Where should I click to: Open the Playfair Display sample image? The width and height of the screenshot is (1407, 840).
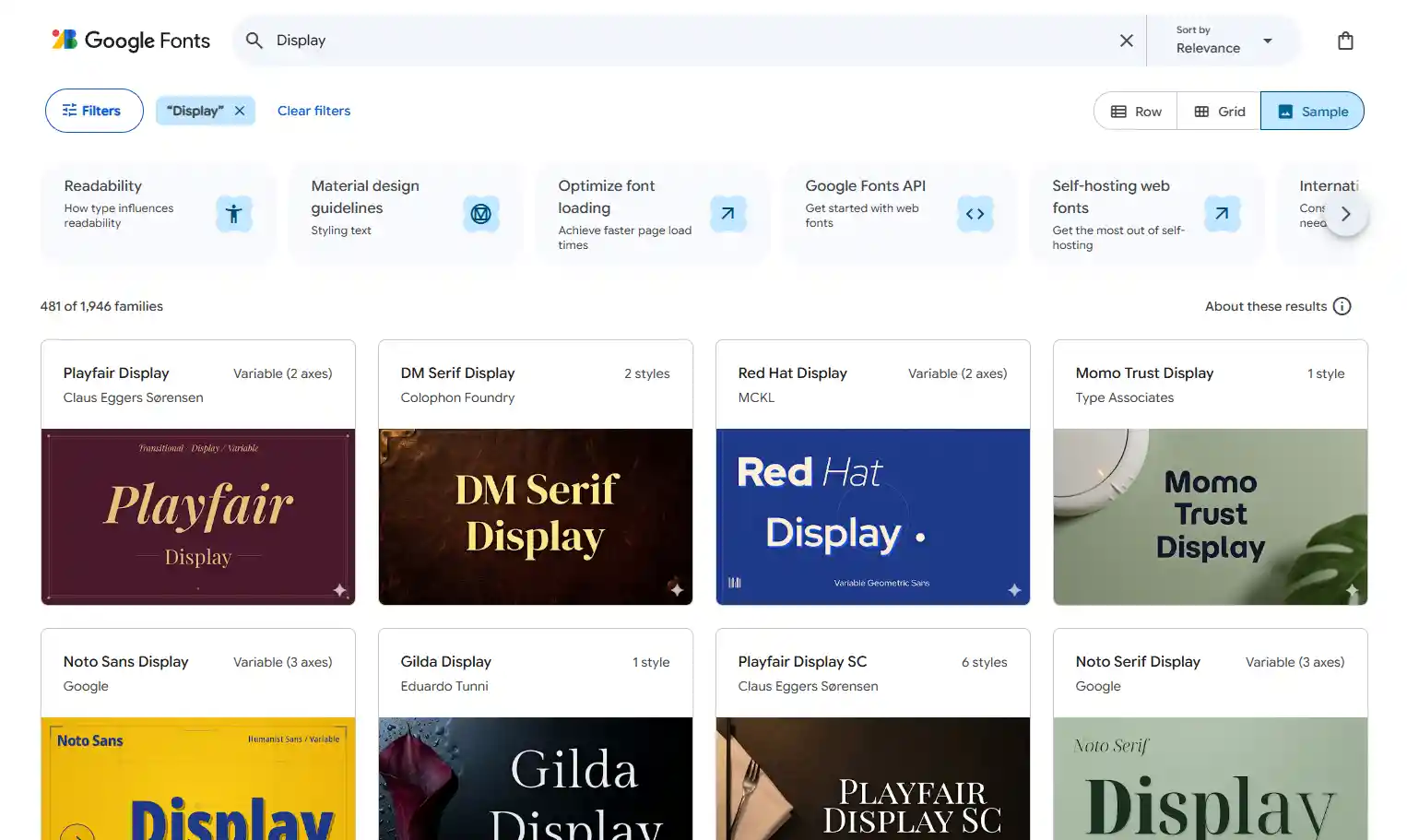(x=198, y=516)
